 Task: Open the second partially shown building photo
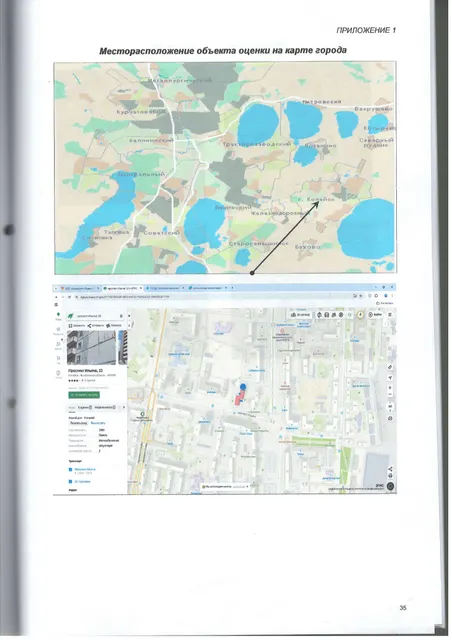point(123,347)
